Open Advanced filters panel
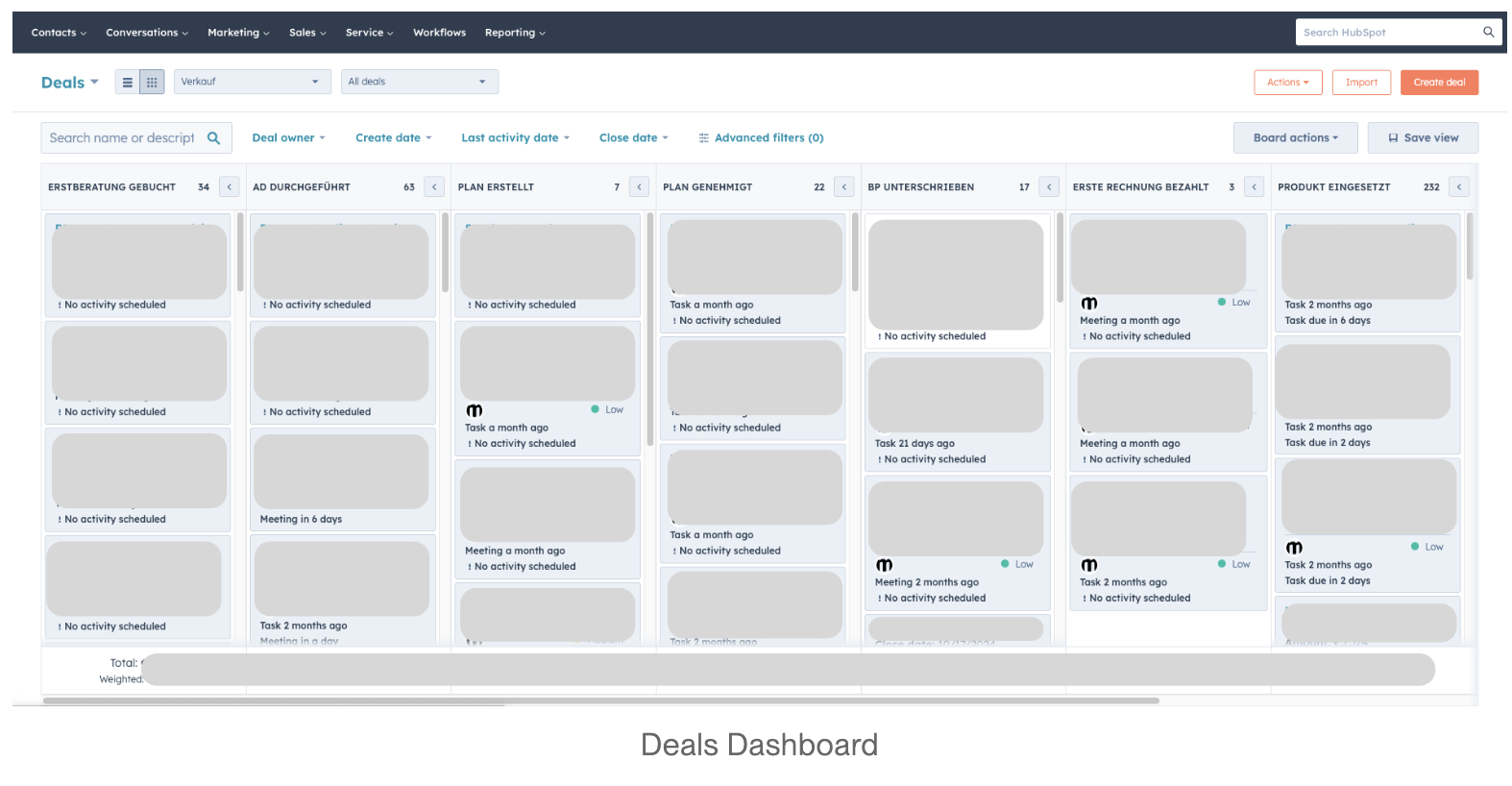The width and height of the screenshot is (1512, 786). tap(761, 138)
